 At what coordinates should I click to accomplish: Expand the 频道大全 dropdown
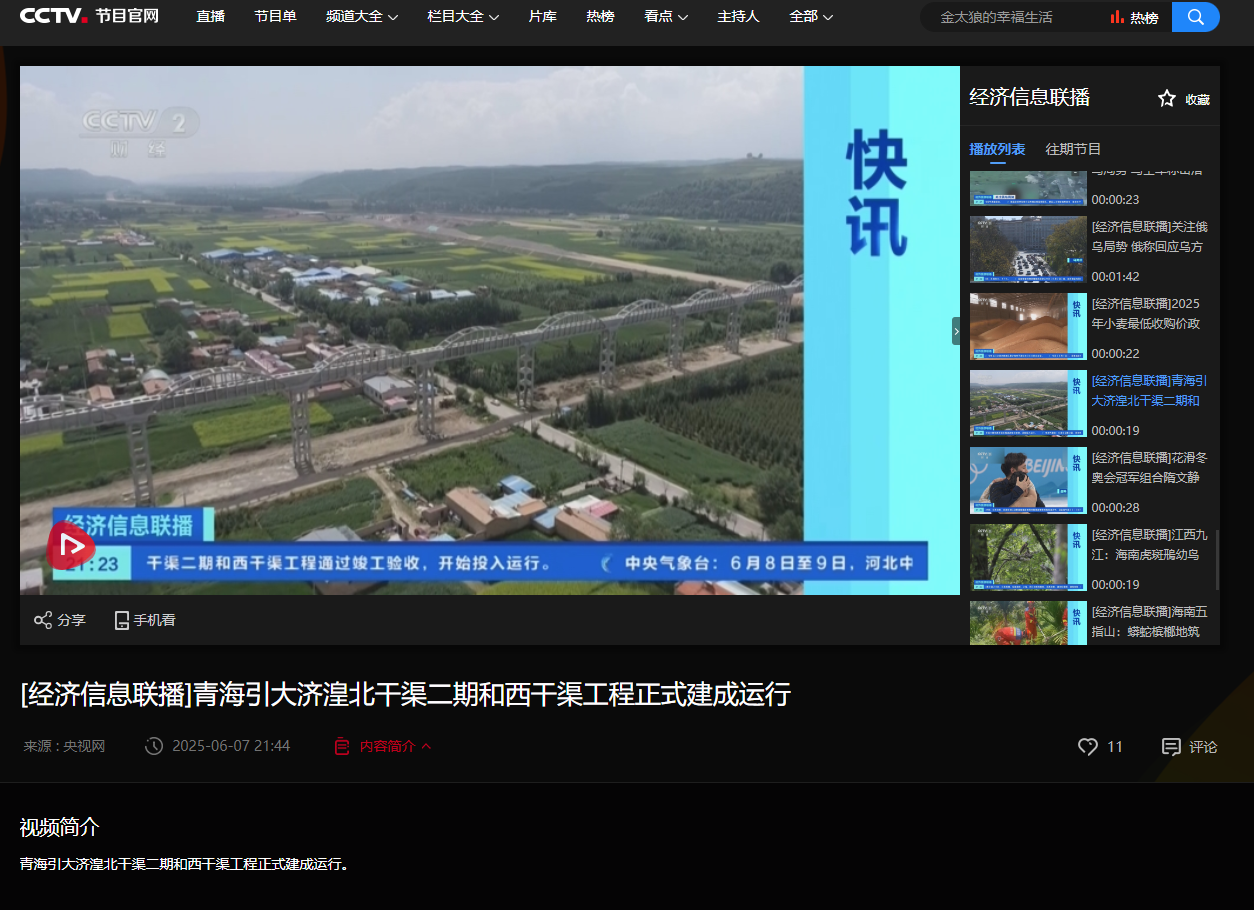pos(362,16)
